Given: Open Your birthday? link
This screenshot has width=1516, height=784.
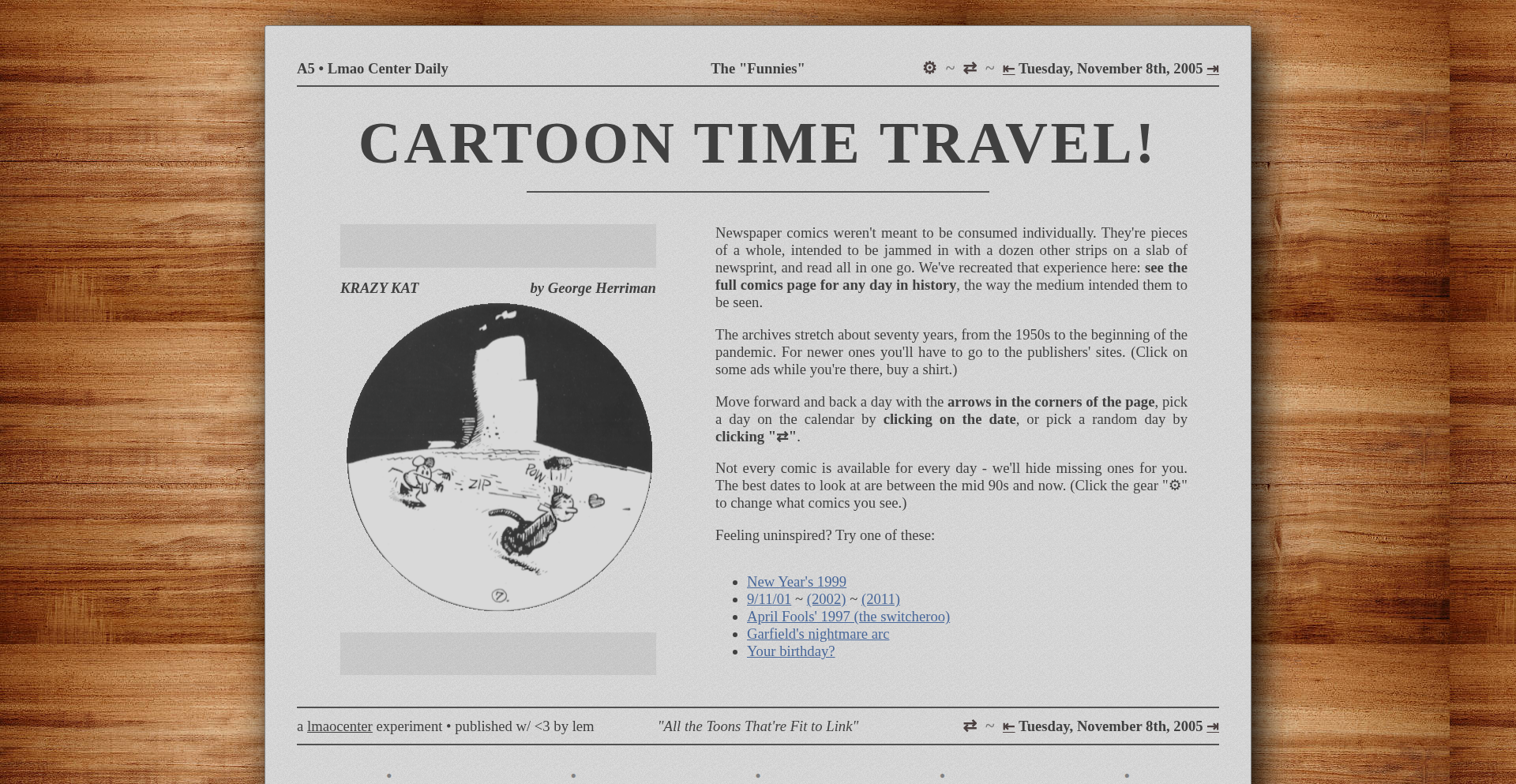Looking at the screenshot, I should 790,651.
